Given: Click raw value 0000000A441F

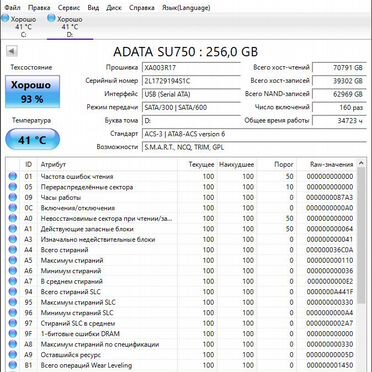Looking at the screenshot, I should pos(330,292).
